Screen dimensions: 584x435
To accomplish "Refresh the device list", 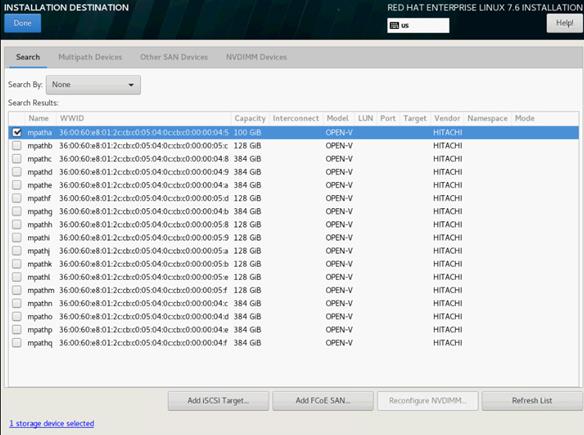I will (532, 401).
